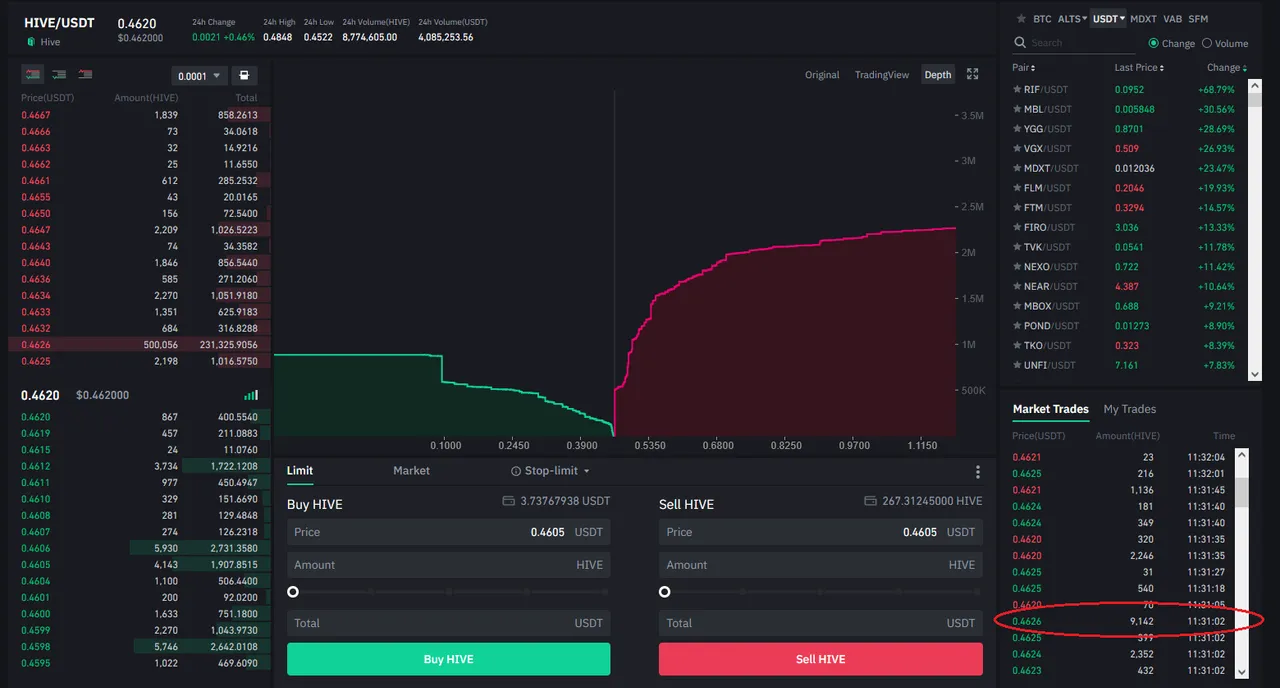Select the VAB market tab

tap(1172, 19)
